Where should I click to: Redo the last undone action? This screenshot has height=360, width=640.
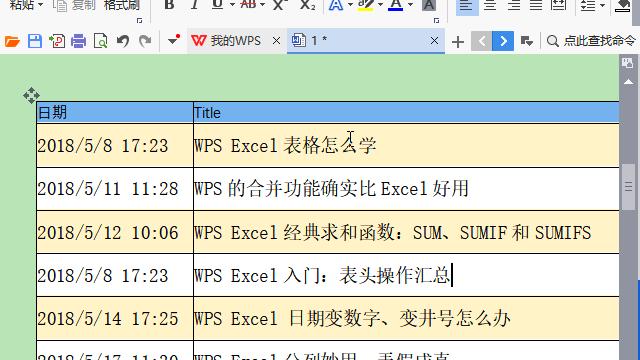point(145,41)
